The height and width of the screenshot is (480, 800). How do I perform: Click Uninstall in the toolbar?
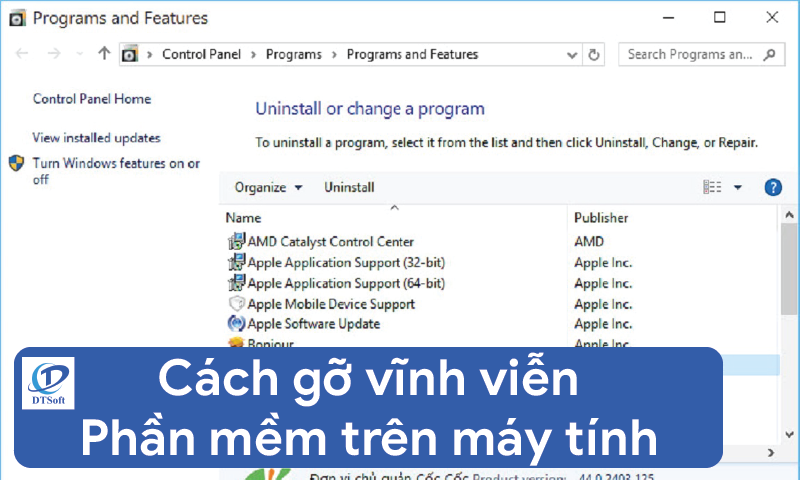click(349, 187)
